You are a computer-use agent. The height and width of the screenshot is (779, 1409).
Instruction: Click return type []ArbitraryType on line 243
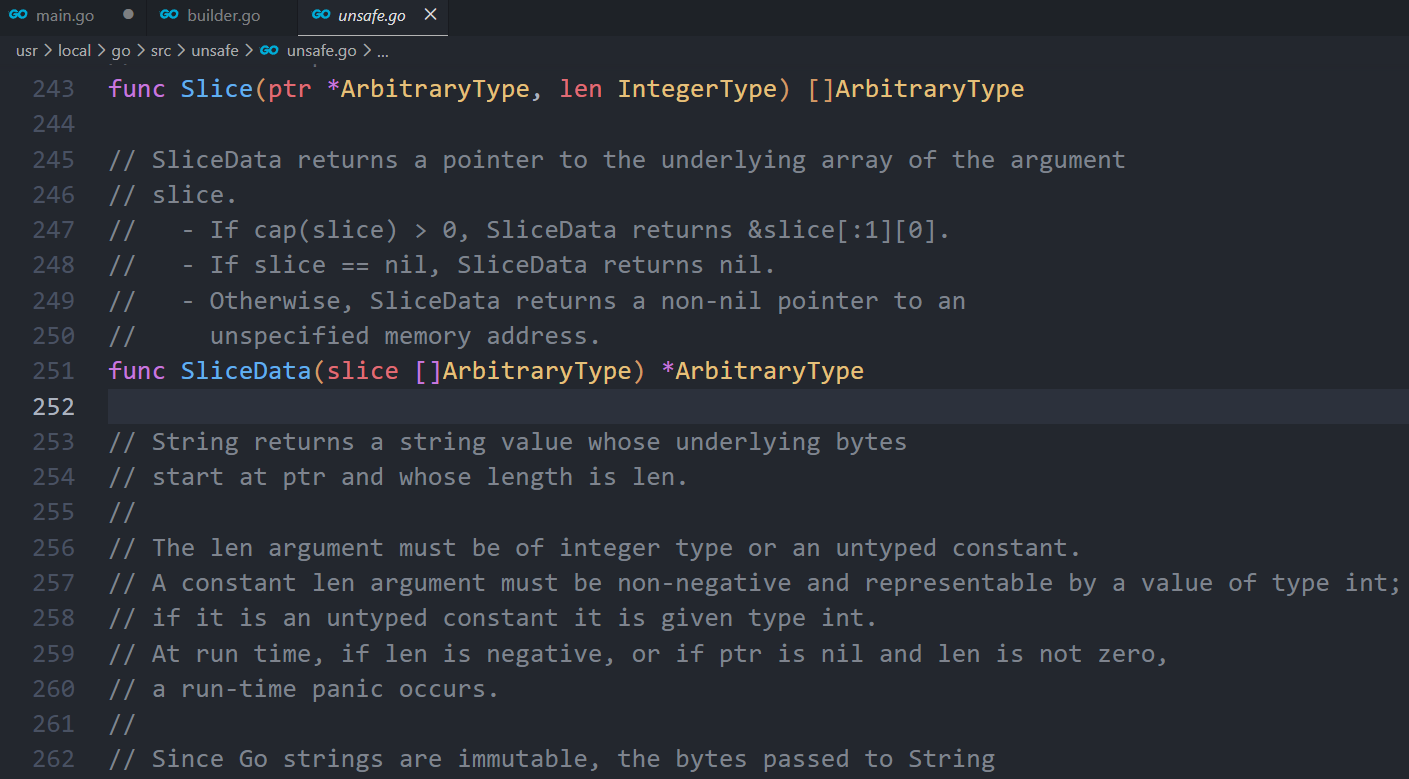pos(915,89)
